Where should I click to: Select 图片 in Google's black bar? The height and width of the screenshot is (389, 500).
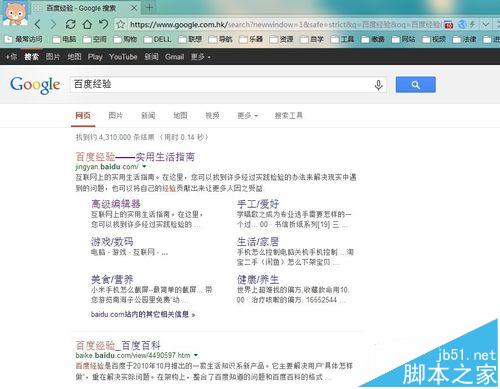[x=53, y=57]
